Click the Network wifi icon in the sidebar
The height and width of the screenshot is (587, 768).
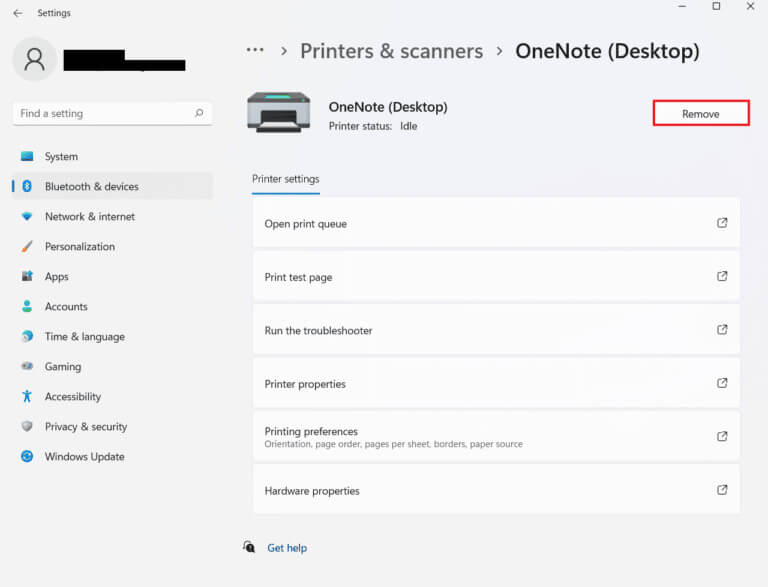pyautogui.click(x=27, y=216)
